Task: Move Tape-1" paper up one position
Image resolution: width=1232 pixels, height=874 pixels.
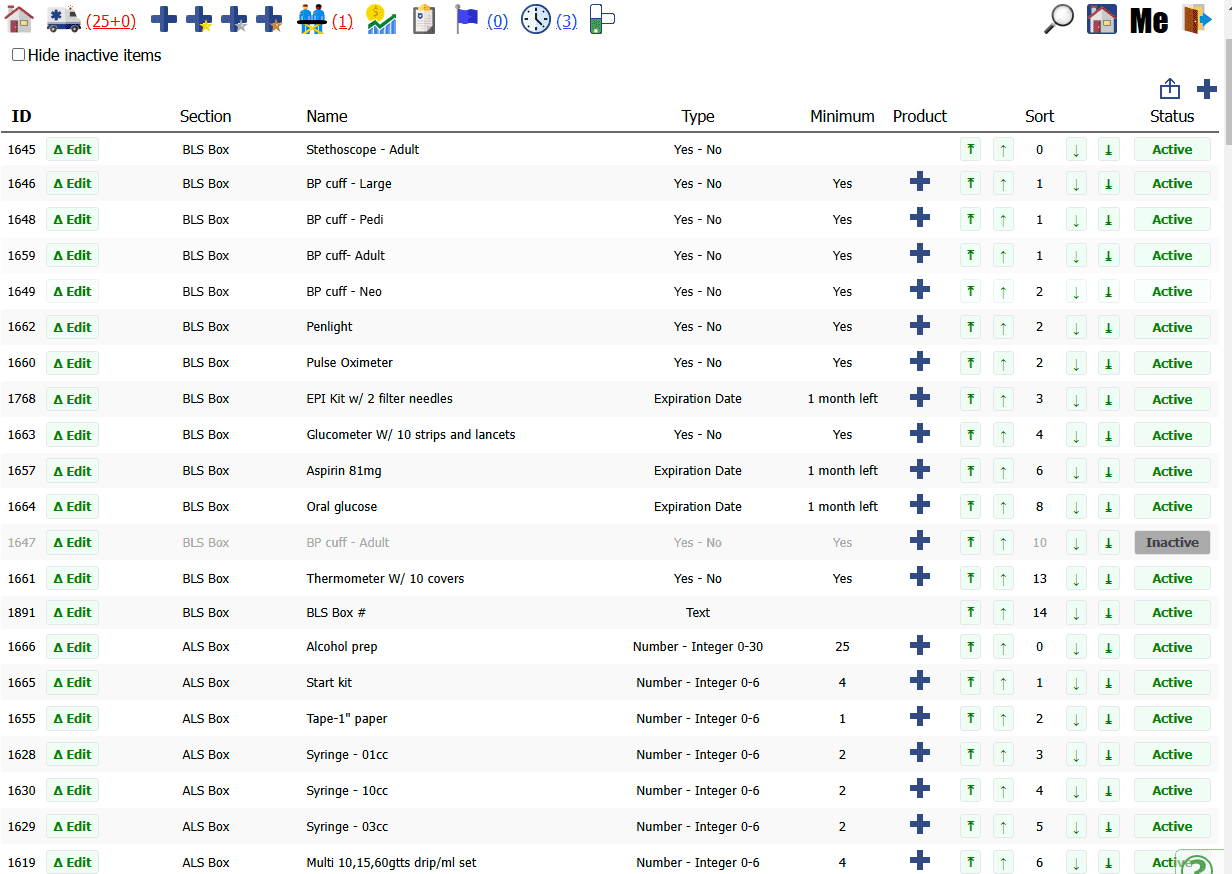Action: coord(1003,719)
